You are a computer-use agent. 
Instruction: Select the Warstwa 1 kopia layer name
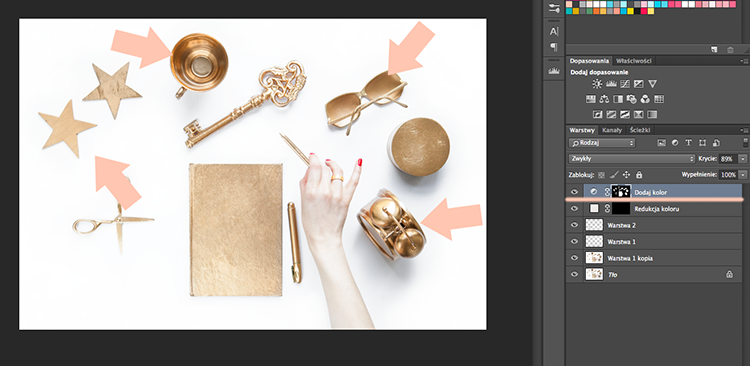click(x=630, y=258)
